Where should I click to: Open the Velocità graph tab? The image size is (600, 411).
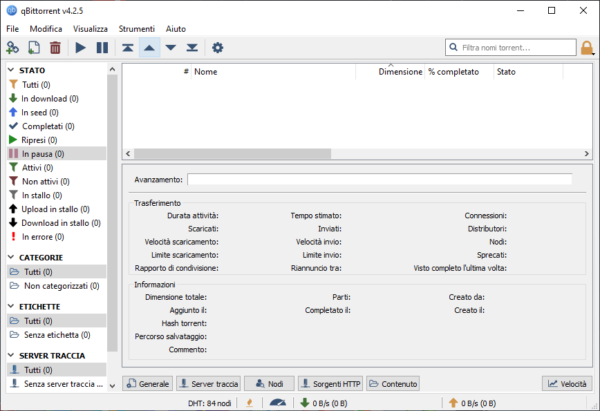[567, 383]
